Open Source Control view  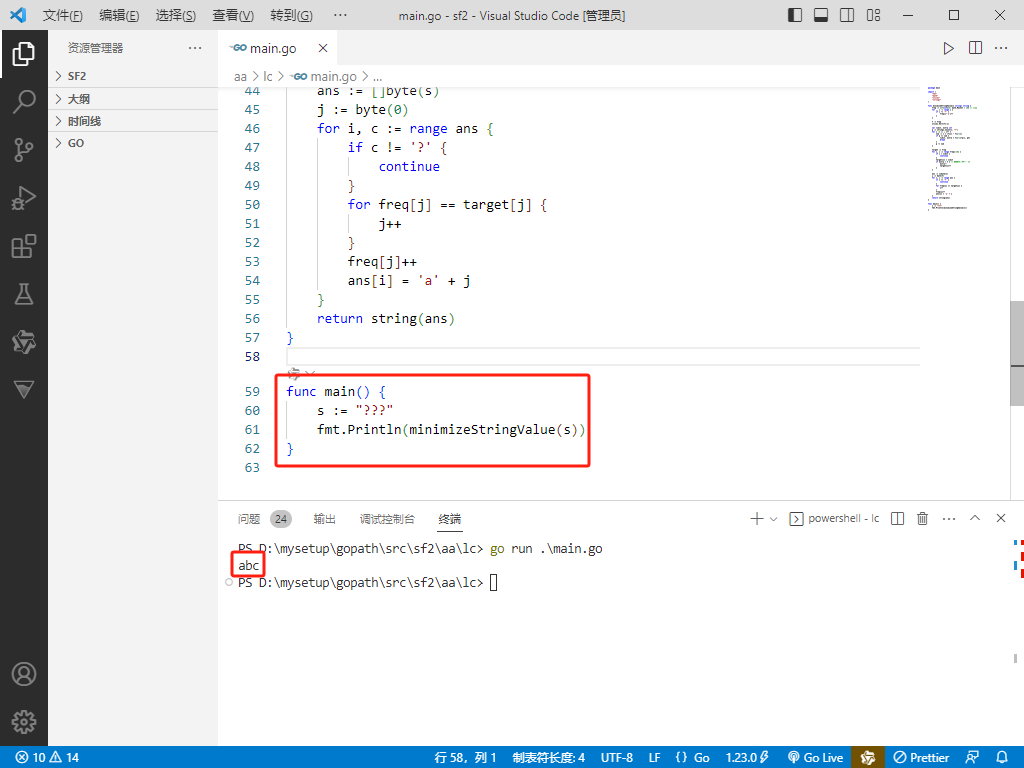point(24,150)
